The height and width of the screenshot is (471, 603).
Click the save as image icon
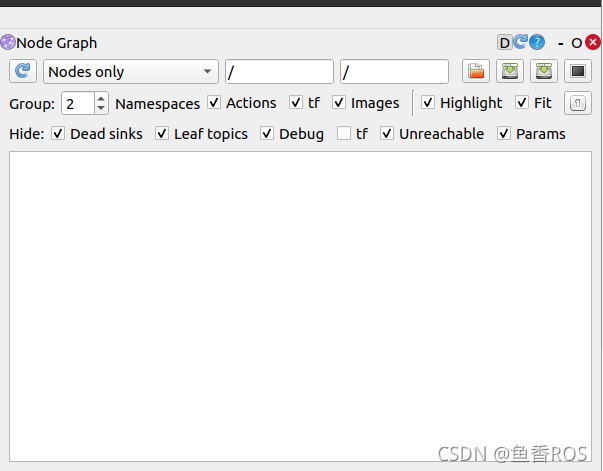coord(577,72)
